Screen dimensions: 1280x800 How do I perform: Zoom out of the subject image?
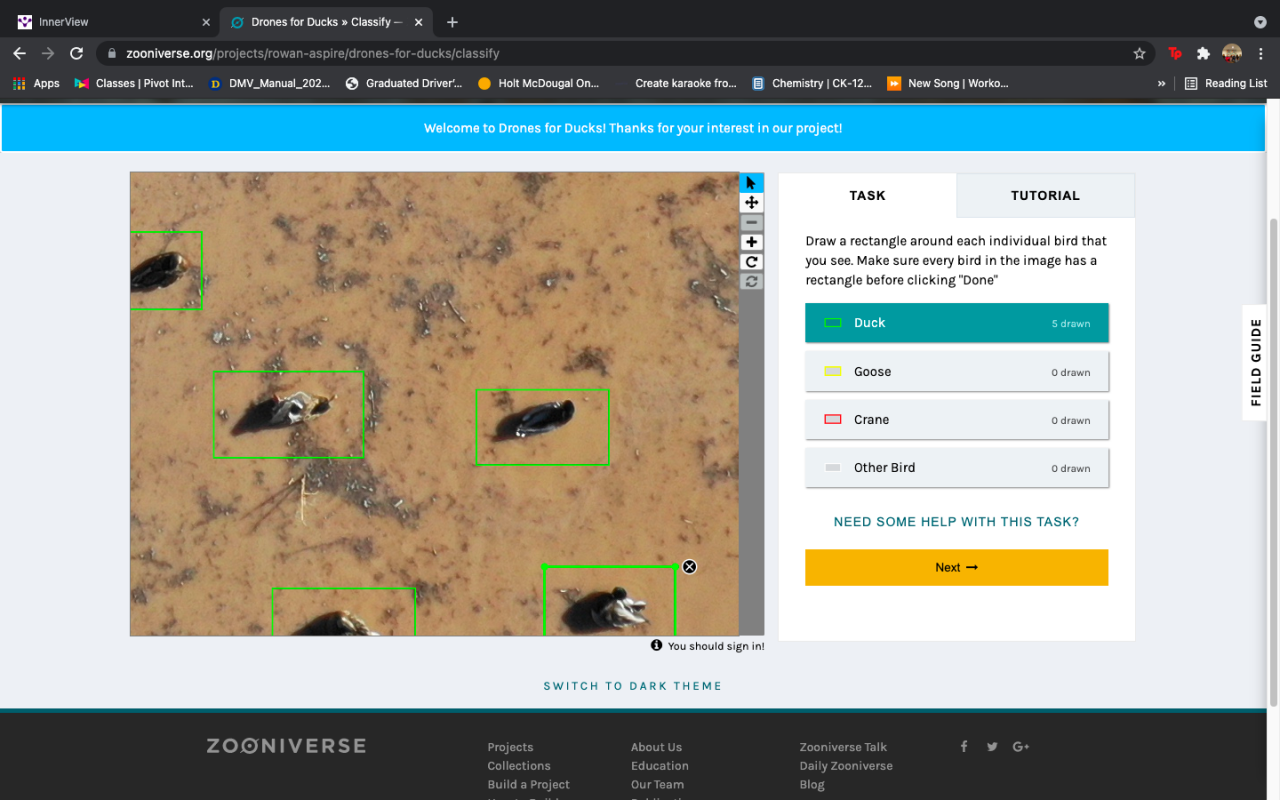click(751, 222)
